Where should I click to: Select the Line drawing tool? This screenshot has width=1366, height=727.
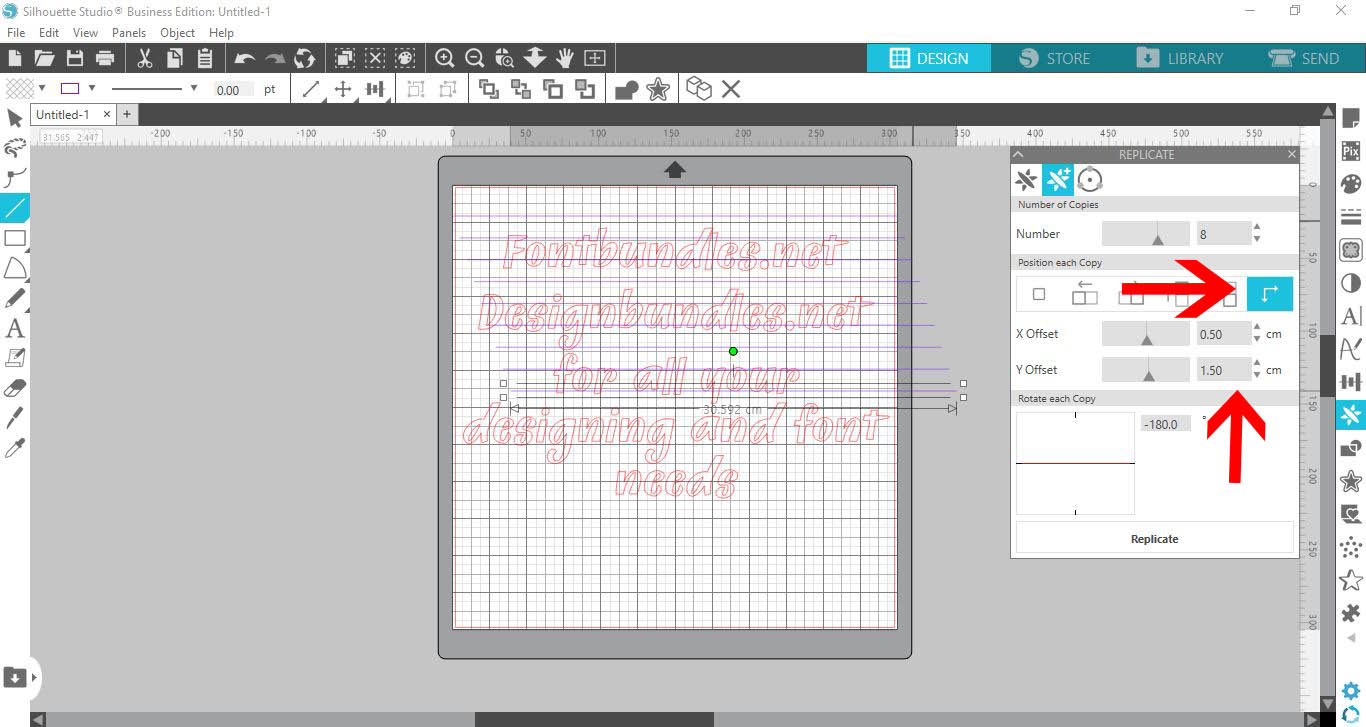[x=15, y=208]
